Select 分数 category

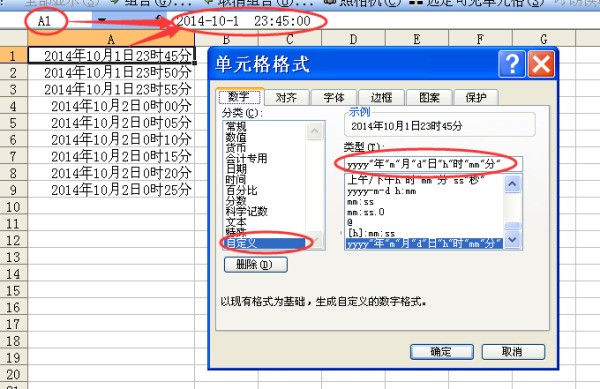pos(236,200)
